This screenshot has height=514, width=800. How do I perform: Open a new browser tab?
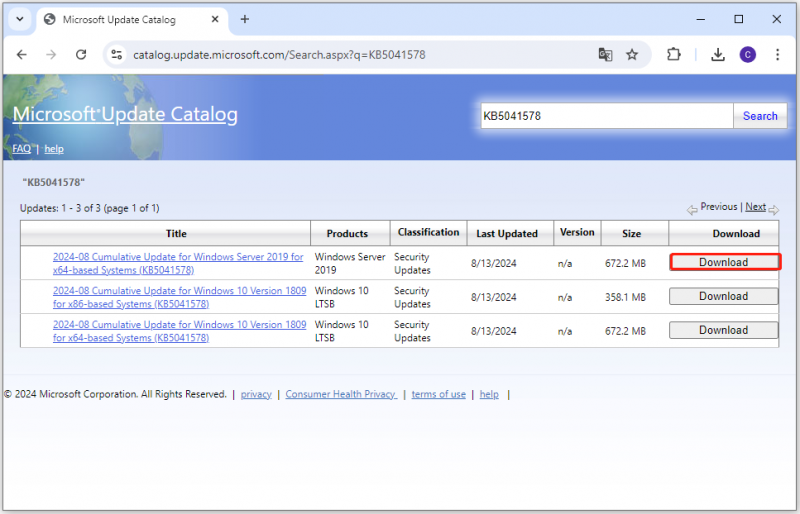pyautogui.click(x=245, y=19)
